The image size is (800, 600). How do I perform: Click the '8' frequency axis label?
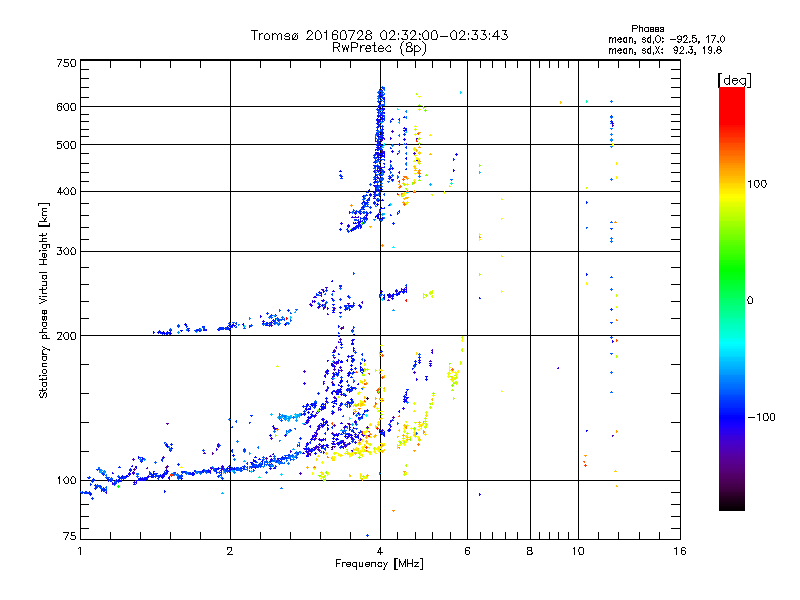[x=530, y=551]
